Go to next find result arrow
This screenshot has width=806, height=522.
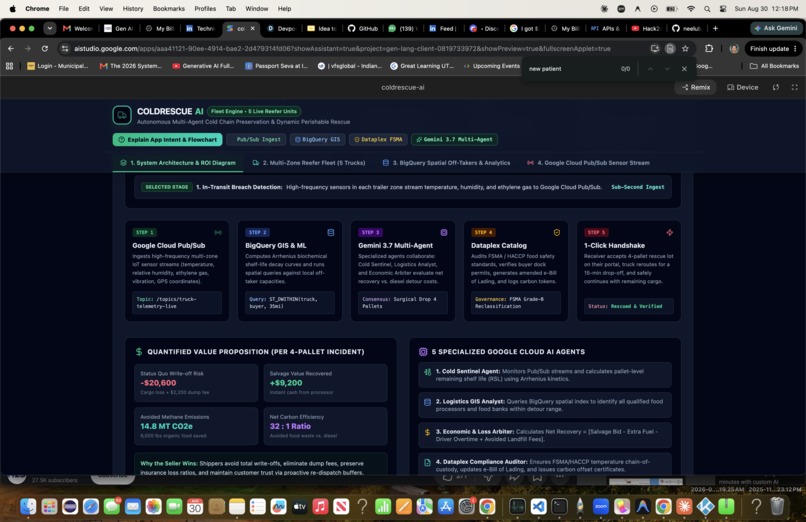[x=667, y=68]
